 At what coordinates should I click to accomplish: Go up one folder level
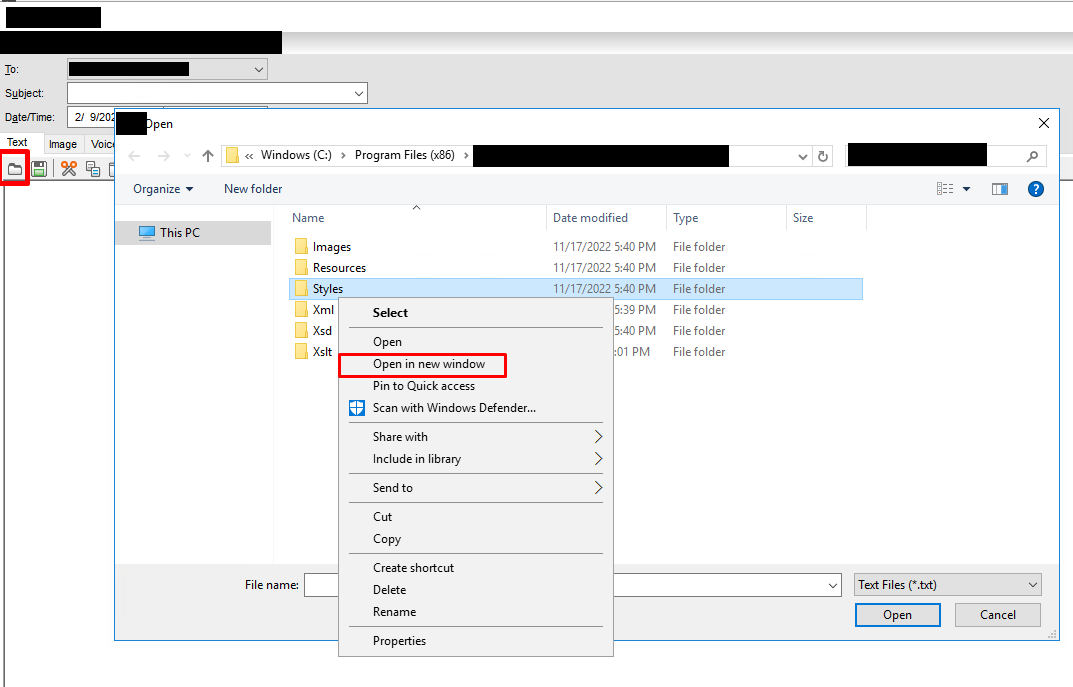208,156
